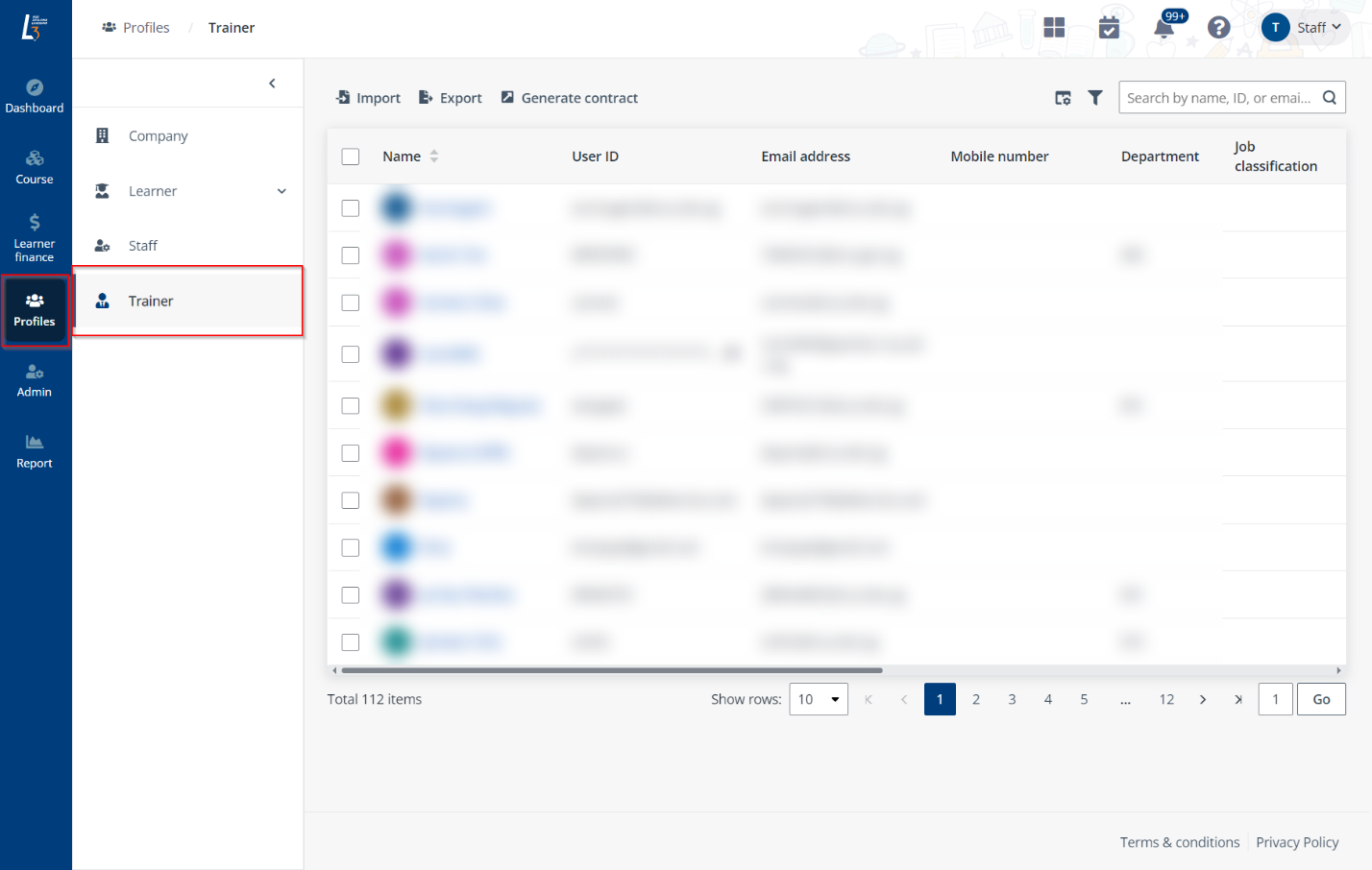Open the Show rows dropdown
This screenshot has height=870, width=1372.
pos(818,699)
